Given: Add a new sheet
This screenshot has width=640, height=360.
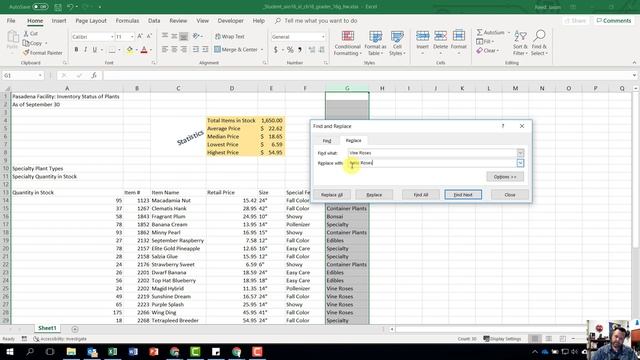Looking at the screenshot, I should coord(75,329).
